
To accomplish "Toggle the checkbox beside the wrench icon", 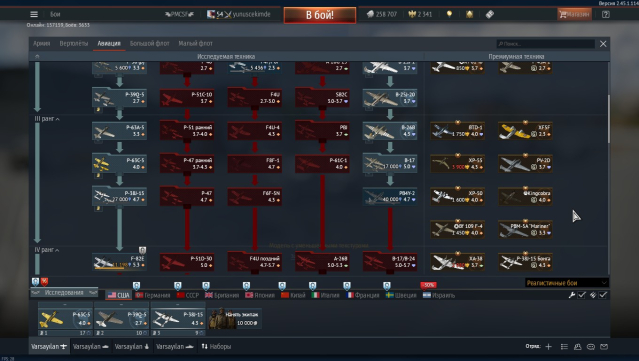I will click(582, 295).
